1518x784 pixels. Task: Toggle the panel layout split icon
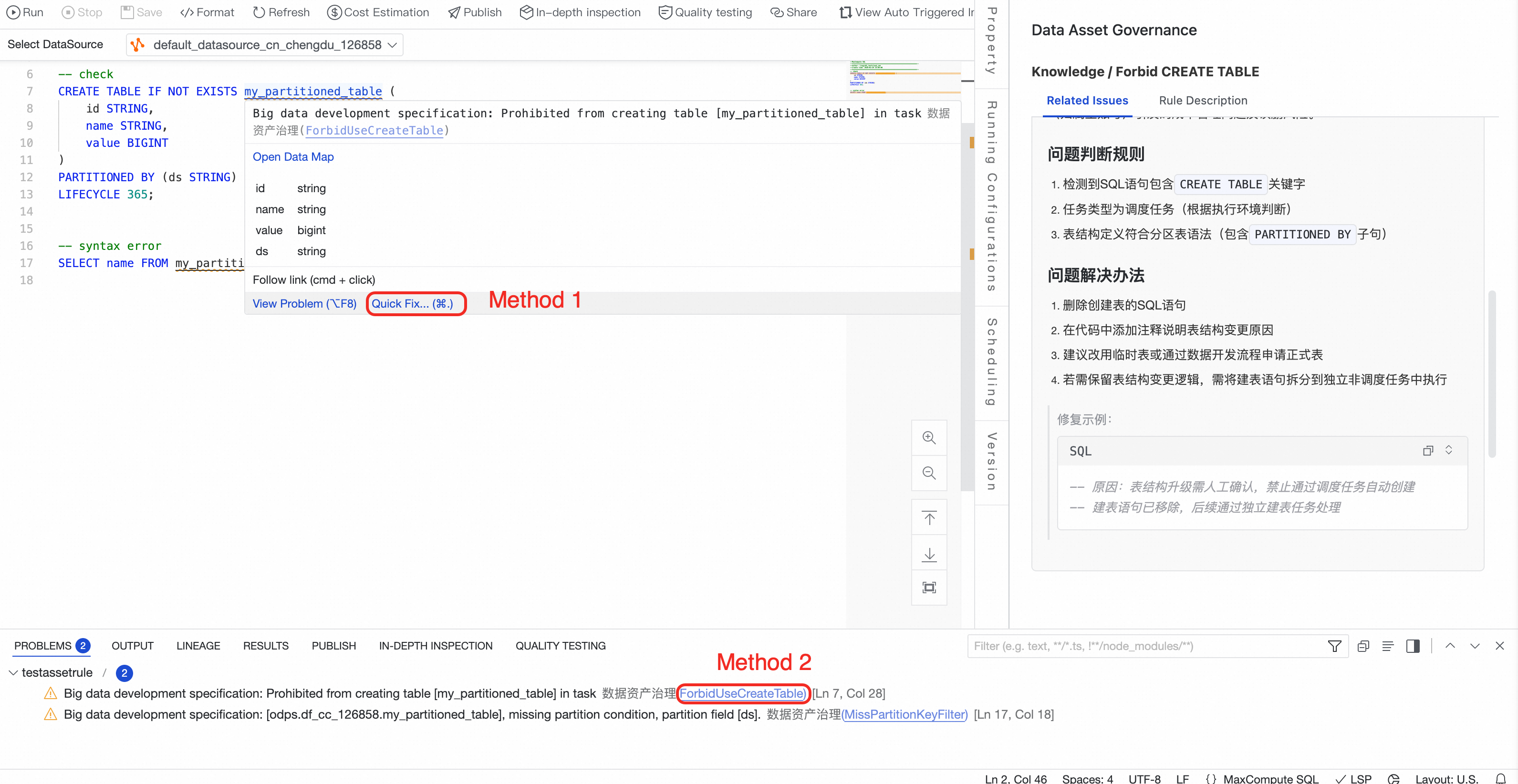click(x=1413, y=646)
